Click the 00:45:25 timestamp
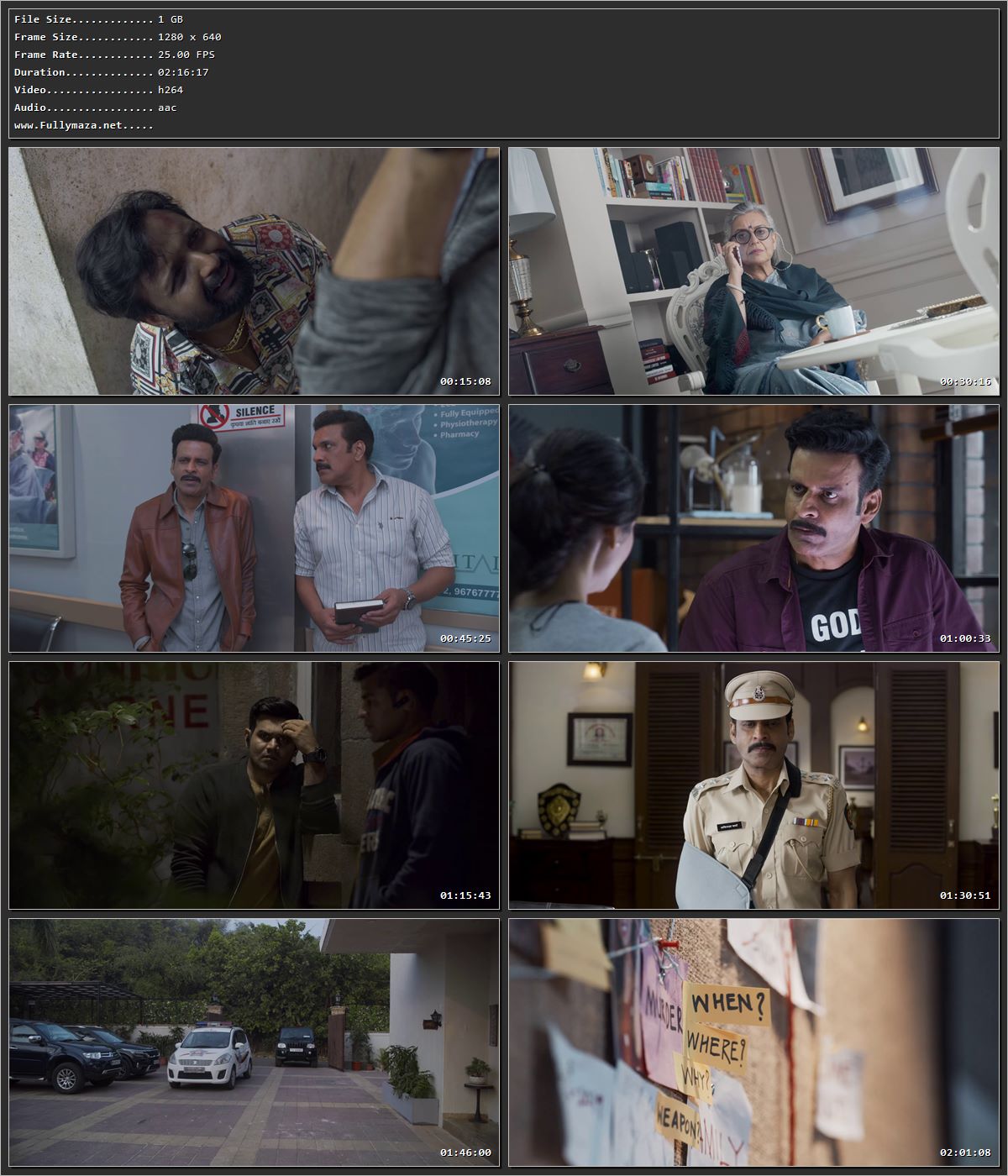This screenshot has height=1176, width=1008. 465,638
